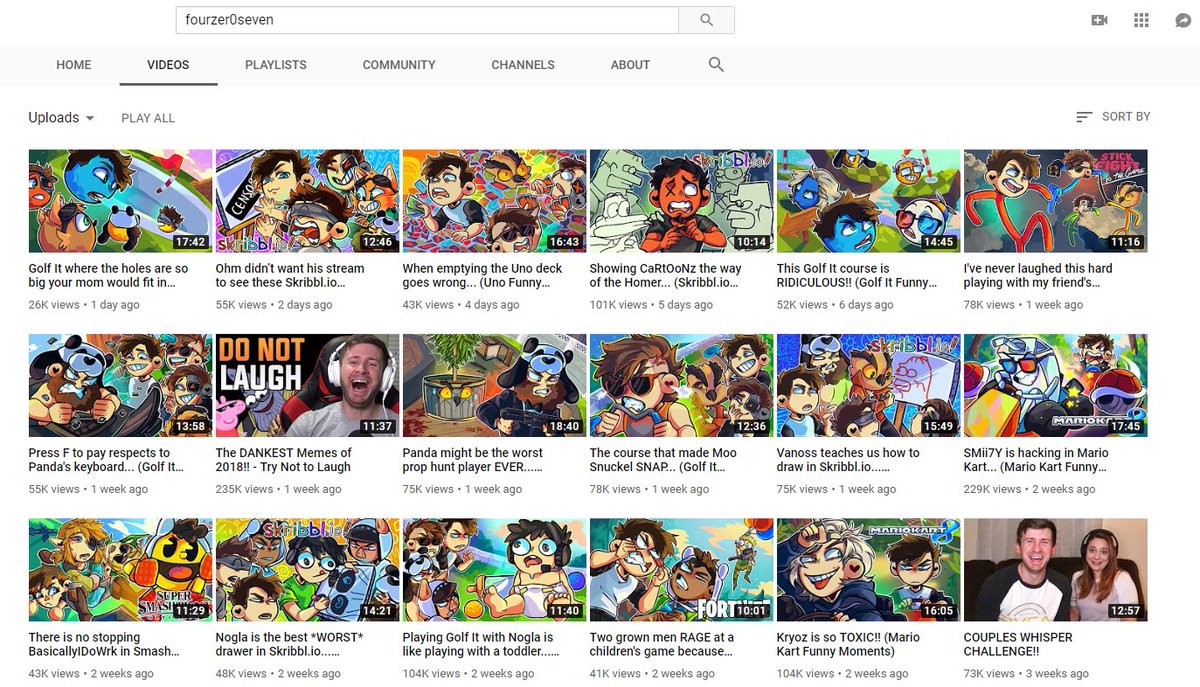Switch to the Playlists tab
This screenshot has height=687, width=1200.
tap(276, 65)
